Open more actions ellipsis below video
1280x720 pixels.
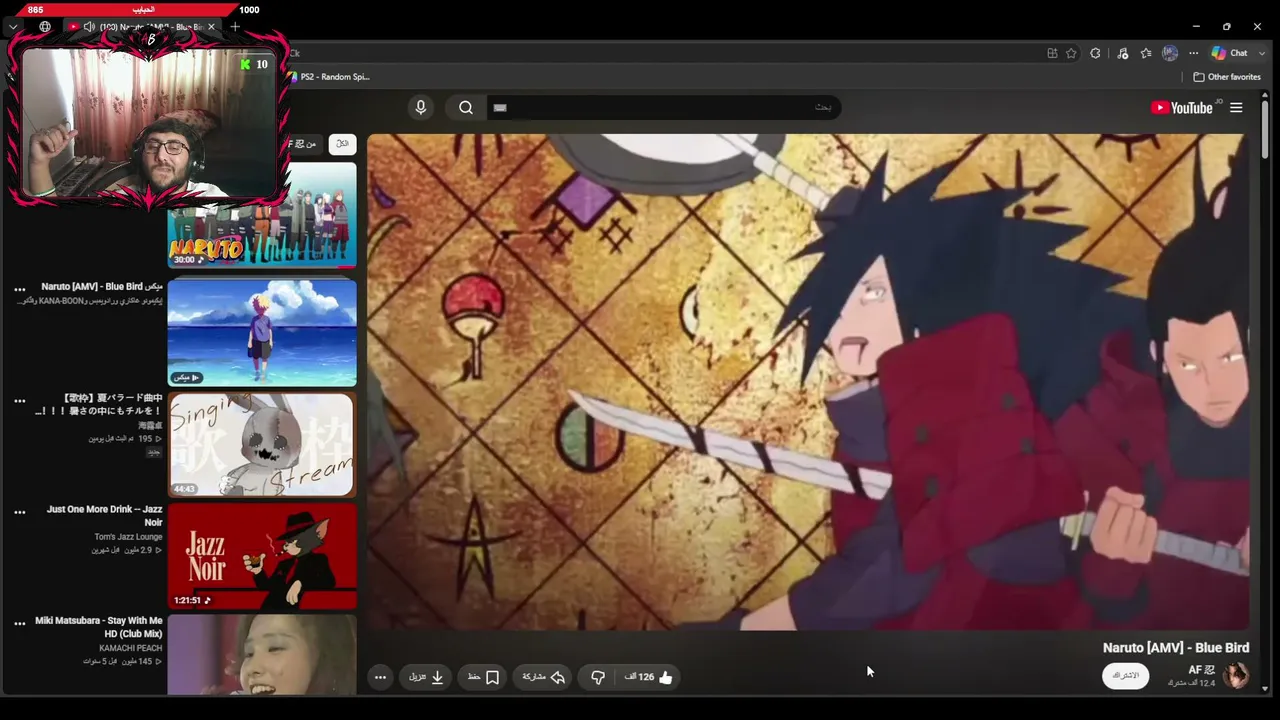380,677
